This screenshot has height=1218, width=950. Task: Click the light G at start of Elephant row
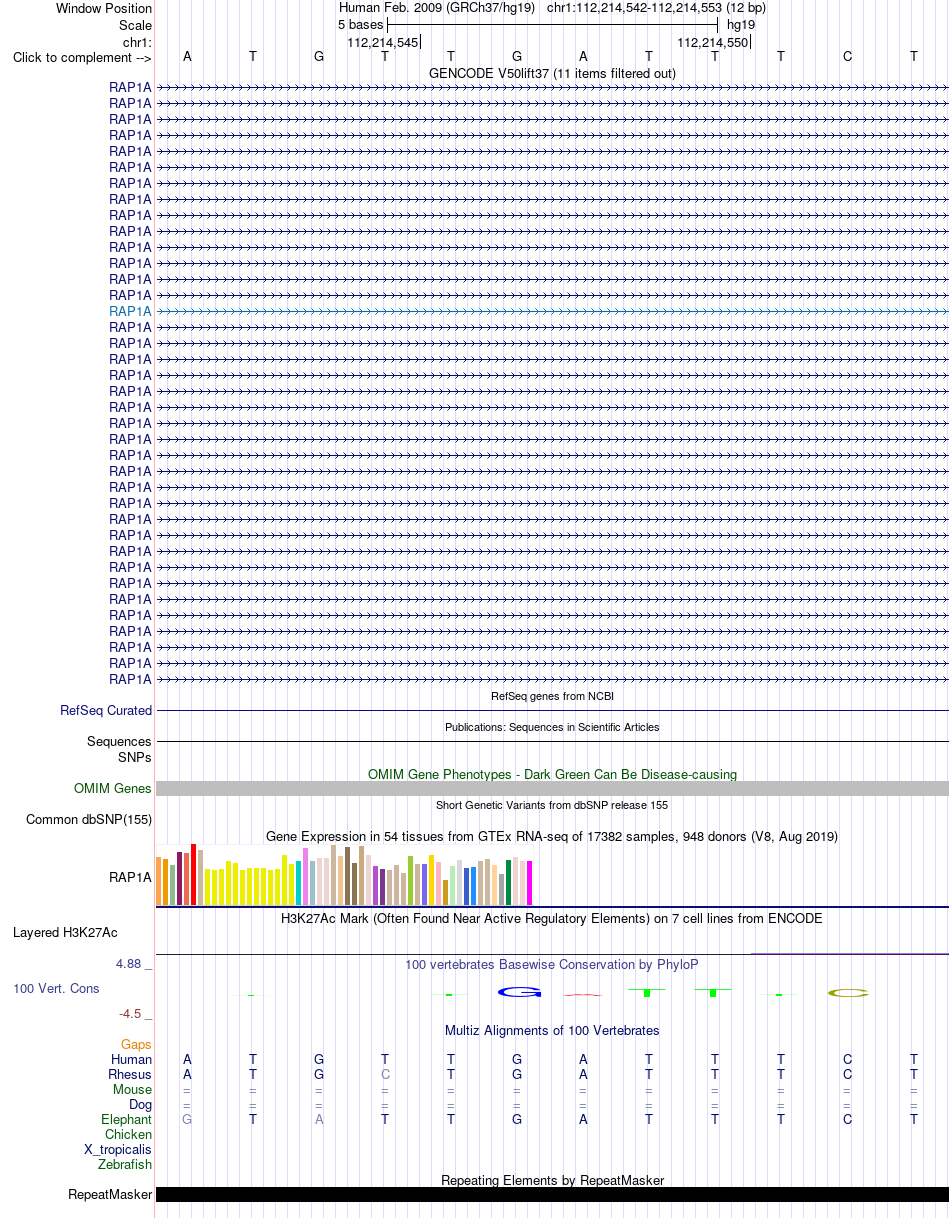187,1120
